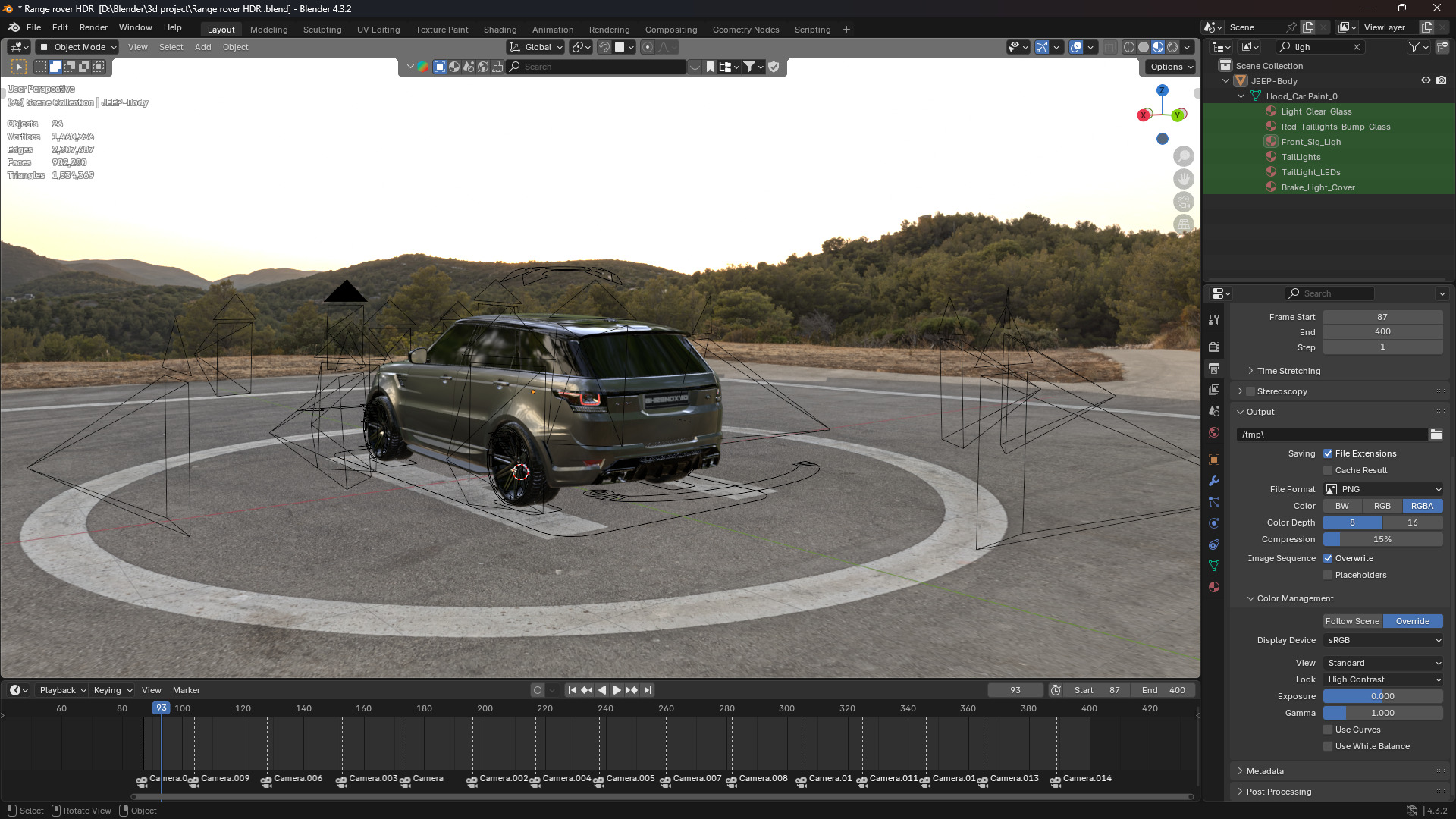This screenshot has width=1456, height=819.
Task: Expand Time Stretching panel
Action: (x=1288, y=371)
